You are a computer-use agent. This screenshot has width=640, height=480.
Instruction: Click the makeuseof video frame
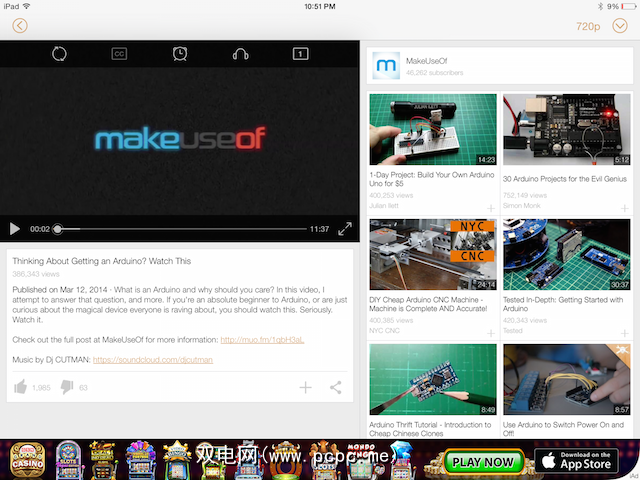pos(180,141)
